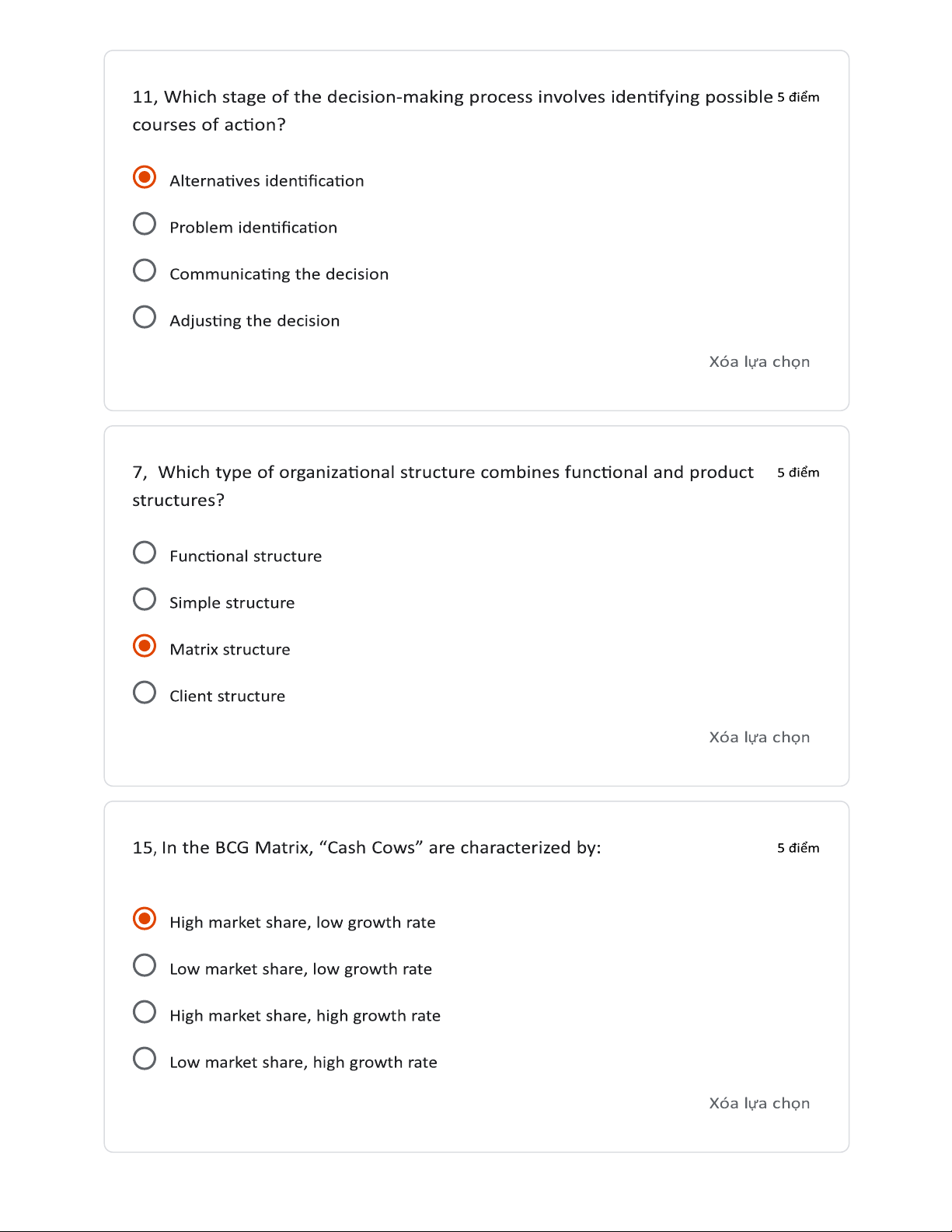Screen dimensions: 952x1232
Task: Choose the Problem identification option
Action: pos(145,224)
